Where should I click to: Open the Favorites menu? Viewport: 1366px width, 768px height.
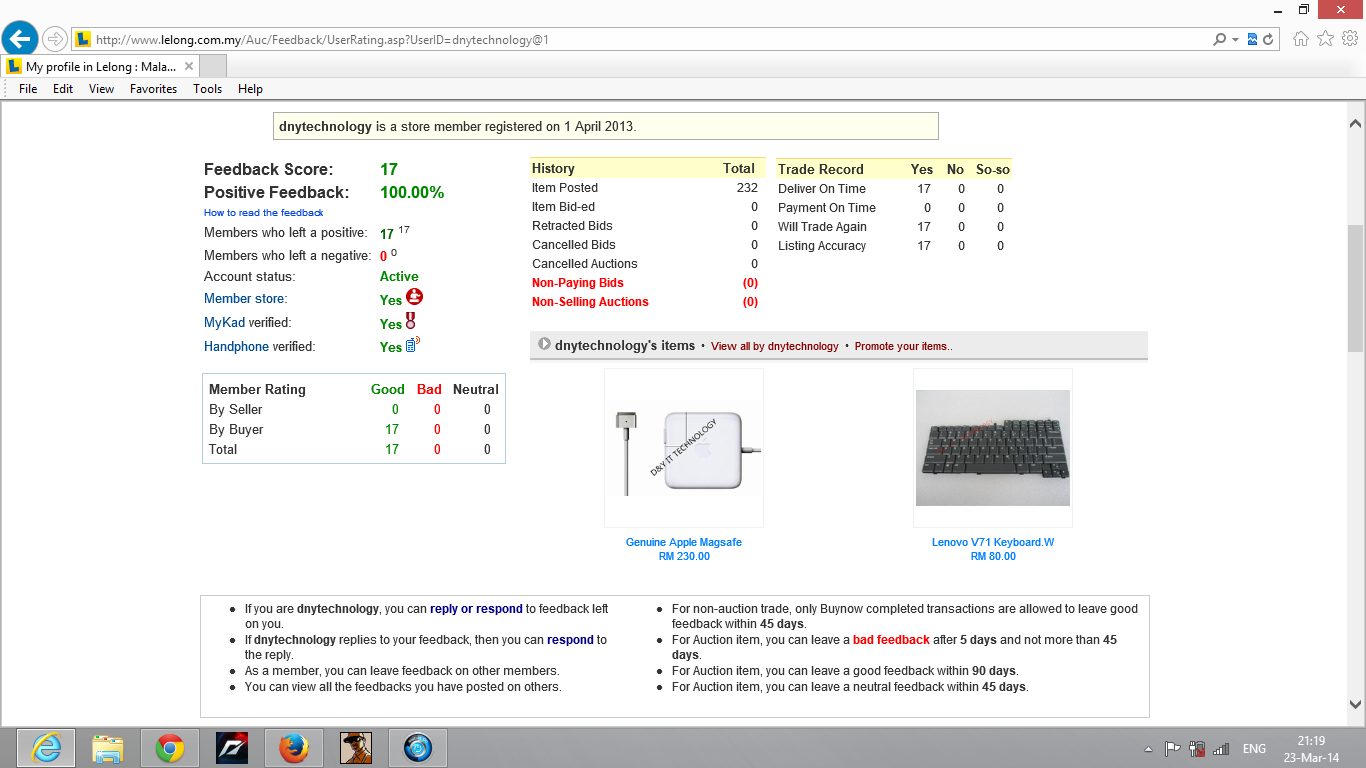(x=153, y=89)
